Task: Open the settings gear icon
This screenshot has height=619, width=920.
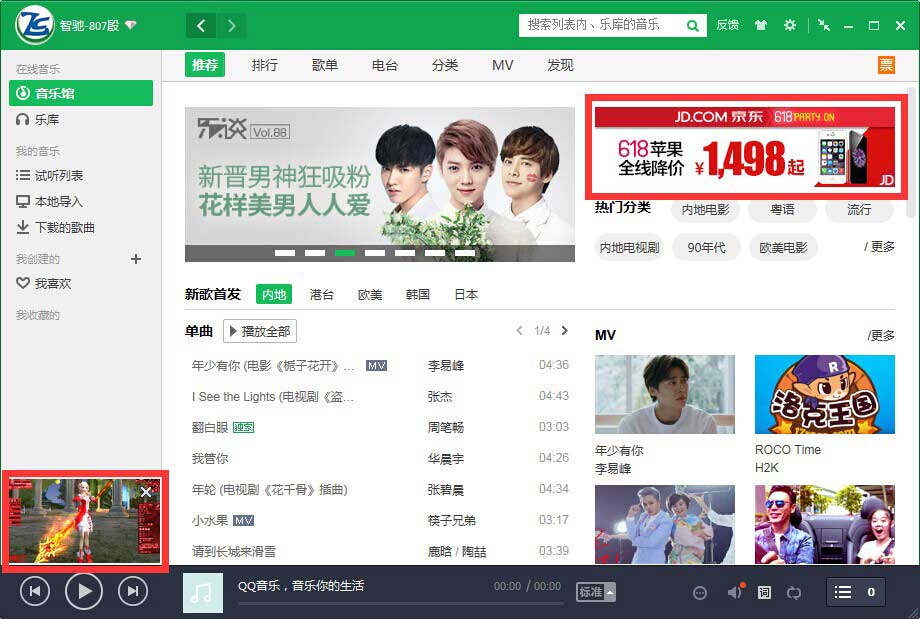Action: pyautogui.click(x=790, y=25)
